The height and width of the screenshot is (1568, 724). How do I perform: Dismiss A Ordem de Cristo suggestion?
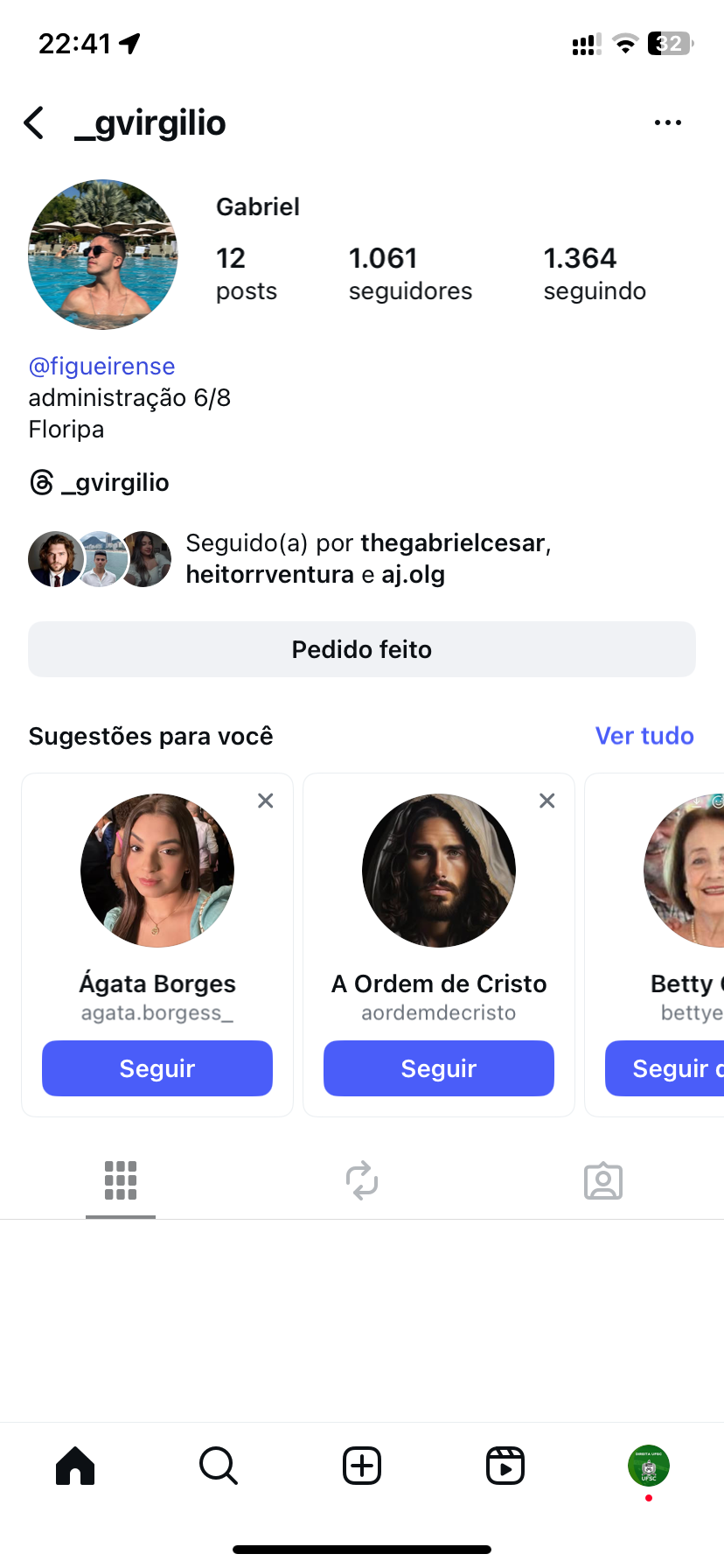[547, 801]
